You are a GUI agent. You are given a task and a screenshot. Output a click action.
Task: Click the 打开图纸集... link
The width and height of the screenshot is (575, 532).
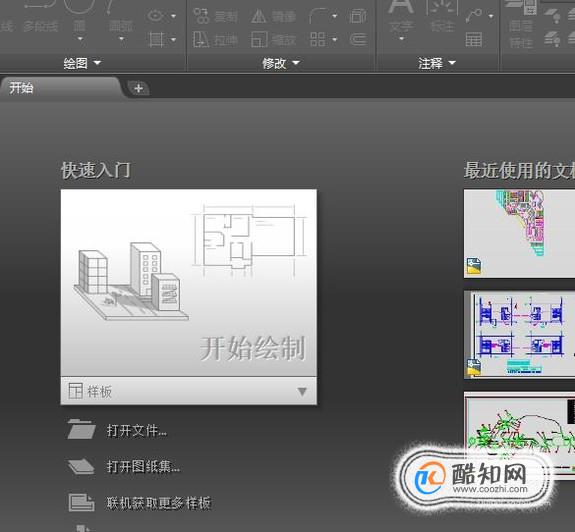(143, 466)
